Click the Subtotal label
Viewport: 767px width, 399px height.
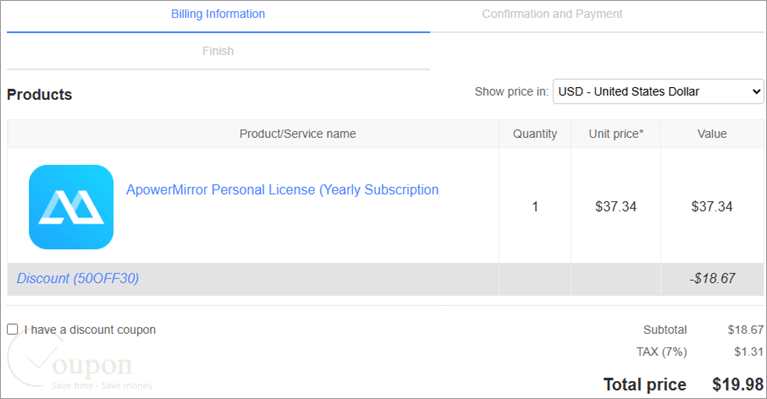[665, 330]
